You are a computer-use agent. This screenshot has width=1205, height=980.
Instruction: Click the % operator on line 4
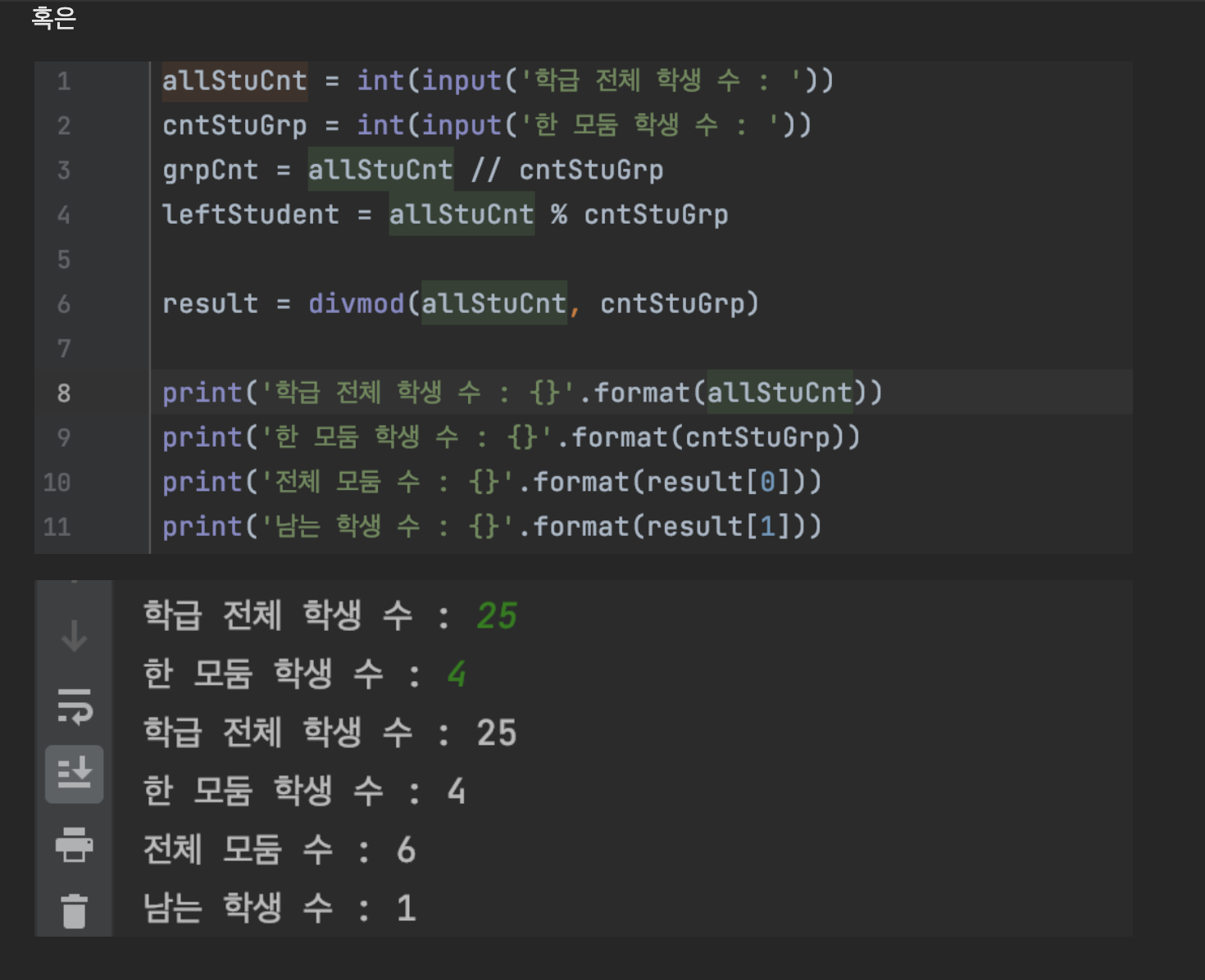pyautogui.click(x=561, y=214)
